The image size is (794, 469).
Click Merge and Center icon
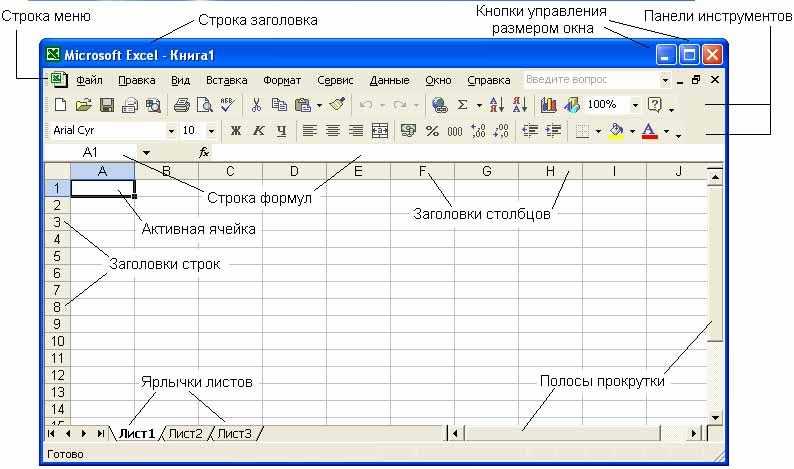click(380, 131)
